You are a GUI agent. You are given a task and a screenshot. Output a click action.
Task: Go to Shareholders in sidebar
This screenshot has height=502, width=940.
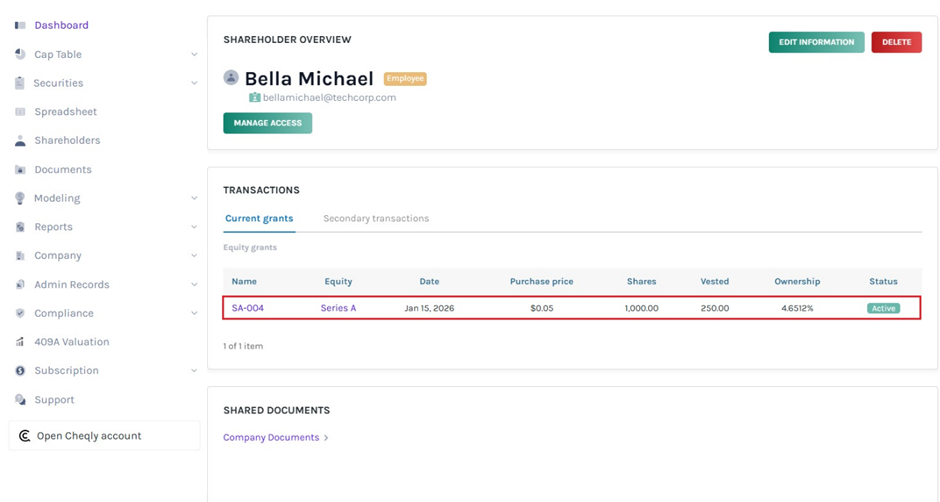pos(67,140)
